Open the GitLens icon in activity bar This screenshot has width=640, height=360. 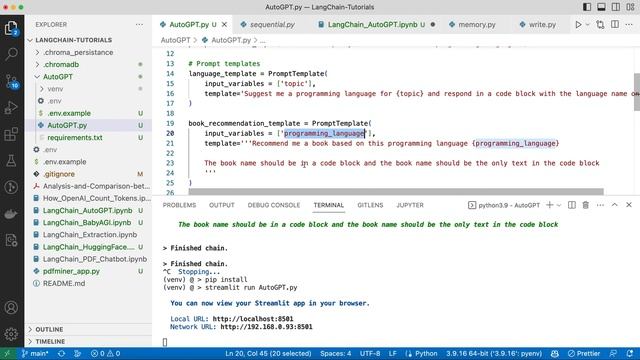pos(11,187)
